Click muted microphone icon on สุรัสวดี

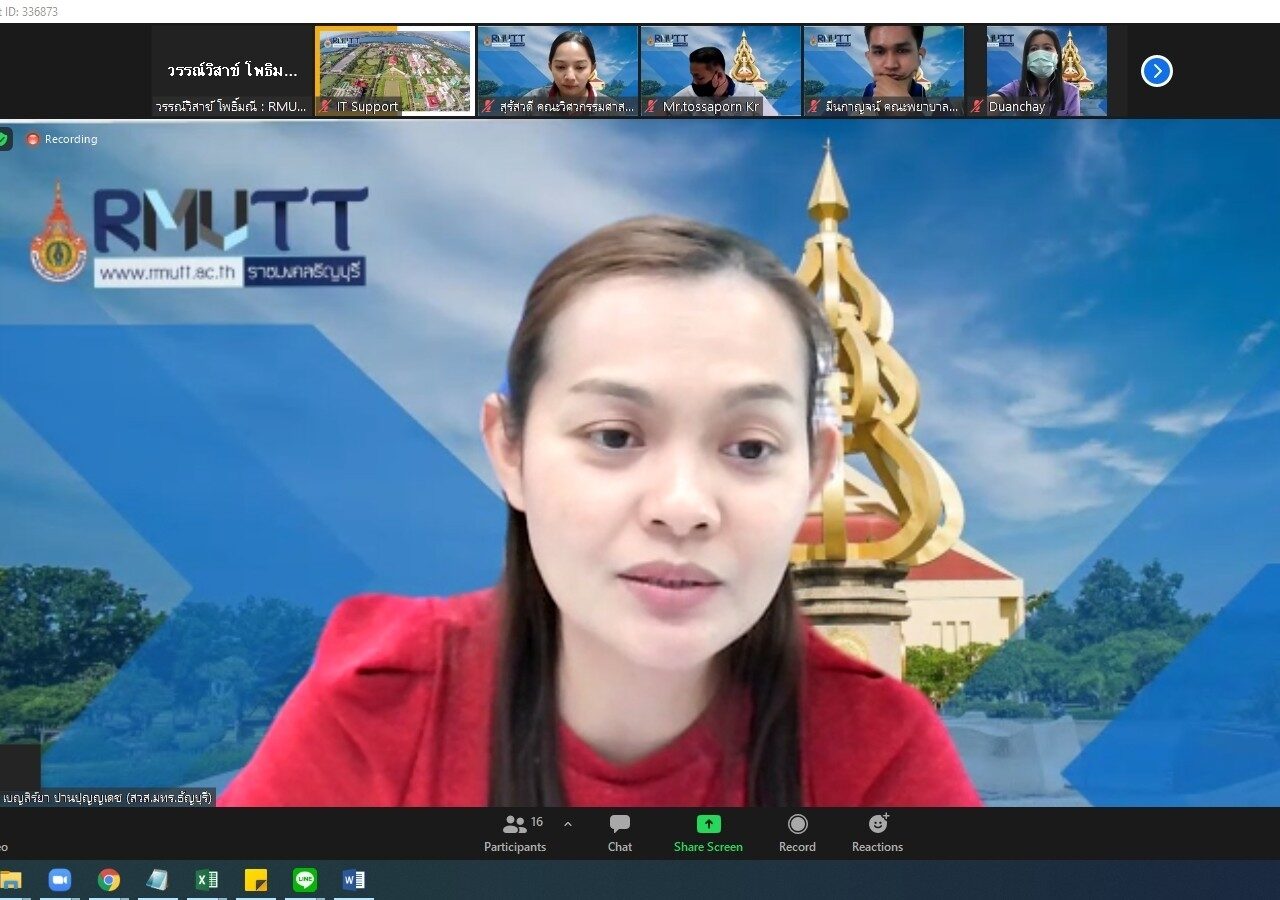click(x=489, y=106)
